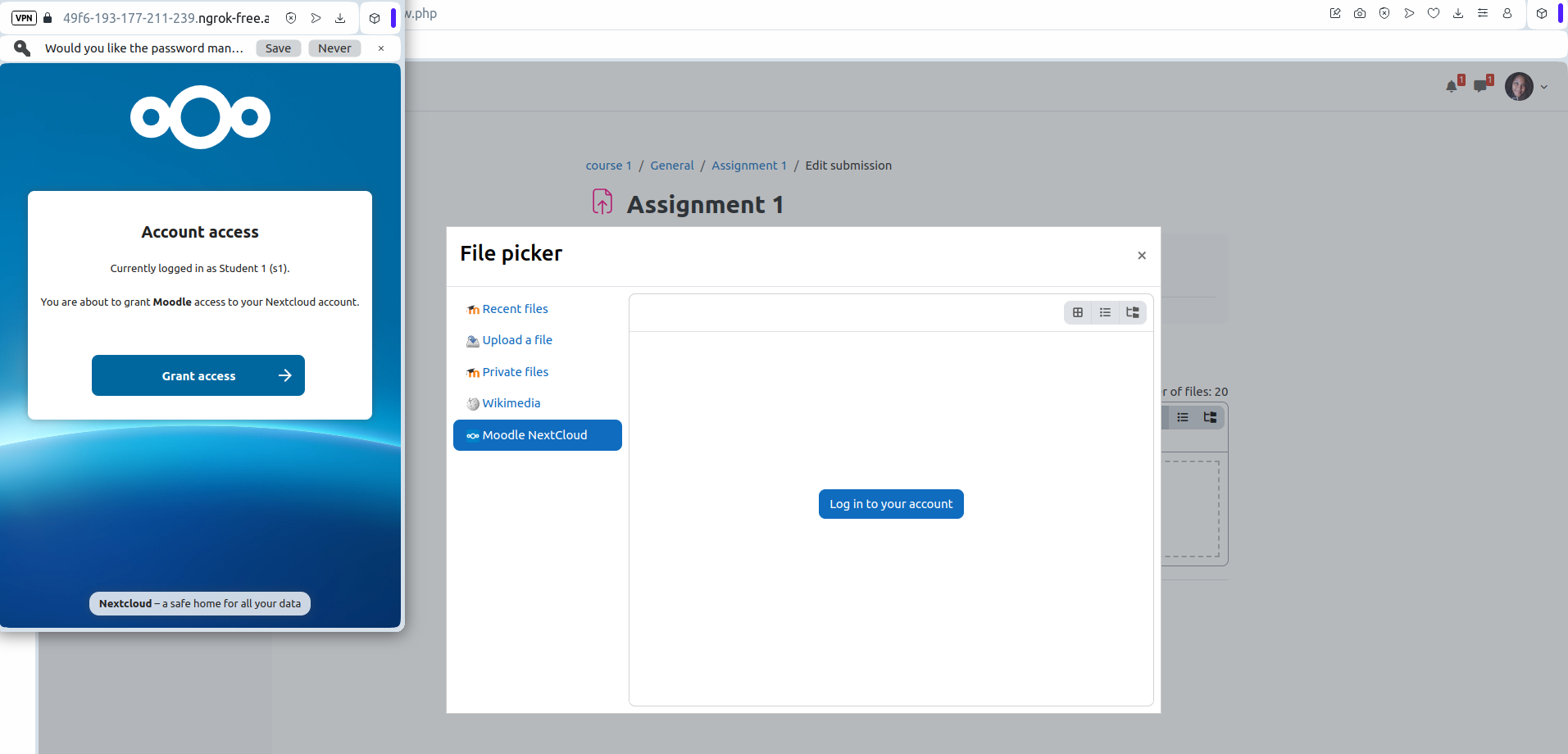The image size is (1568, 754).
Task: Click the Assignment 1 upload icon
Action: (x=602, y=202)
